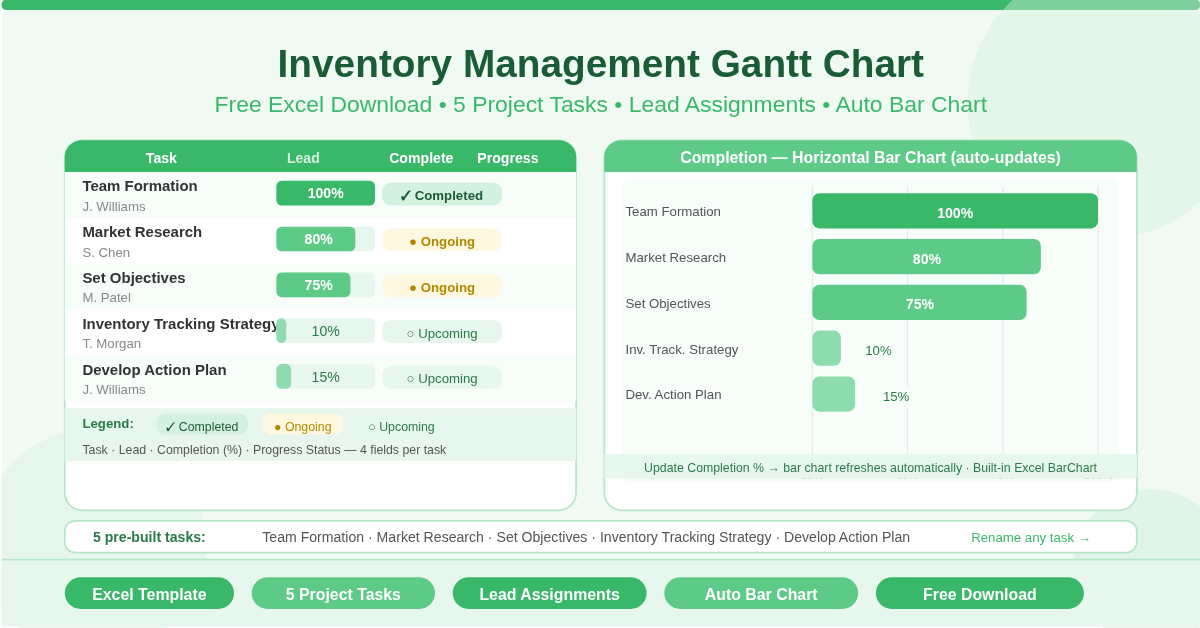Click the Free Download button
The width and height of the screenshot is (1200, 628).
(x=979, y=593)
